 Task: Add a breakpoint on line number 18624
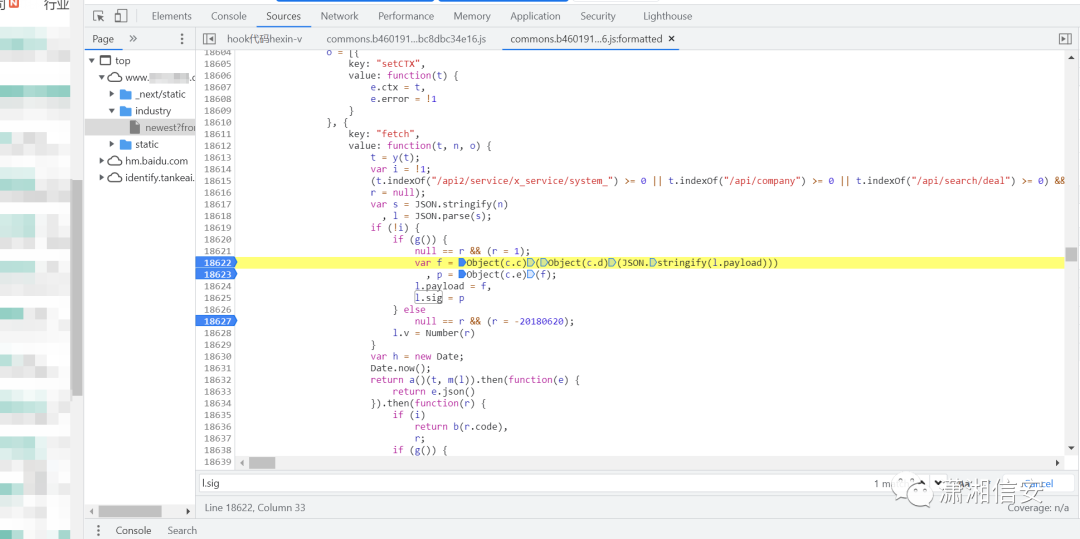click(217, 286)
